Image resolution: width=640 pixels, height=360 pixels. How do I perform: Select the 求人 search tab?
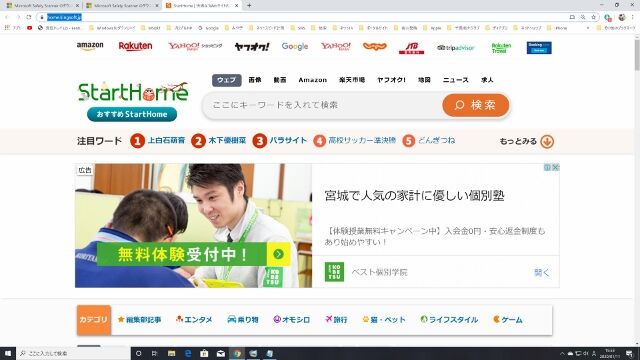click(487, 80)
